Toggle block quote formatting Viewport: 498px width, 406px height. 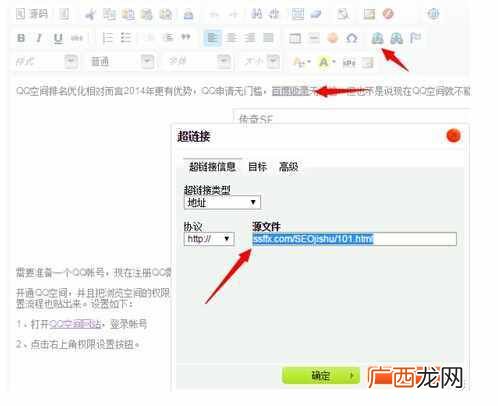(x=186, y=37)
